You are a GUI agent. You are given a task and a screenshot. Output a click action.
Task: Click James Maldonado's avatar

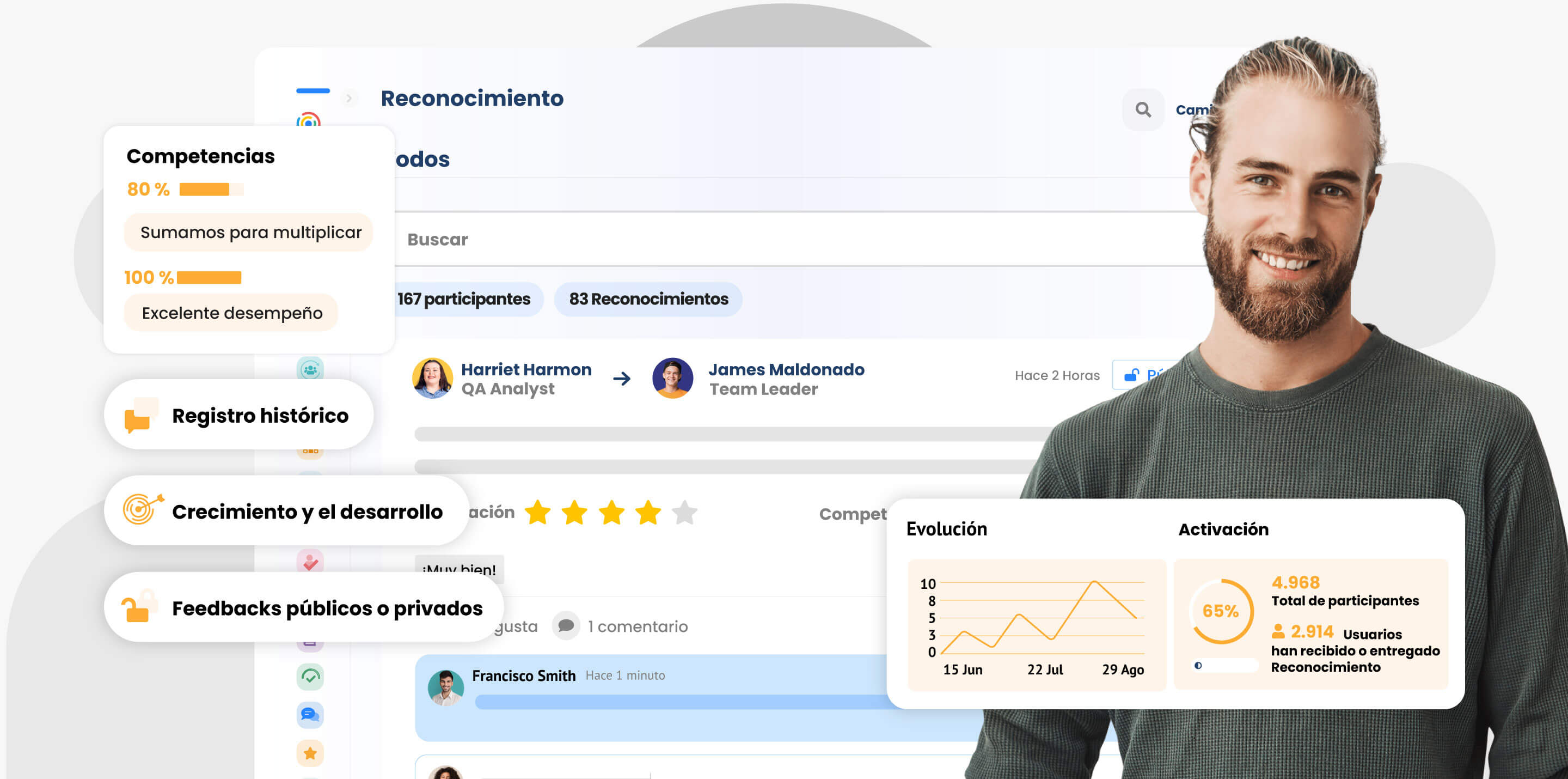672,378
